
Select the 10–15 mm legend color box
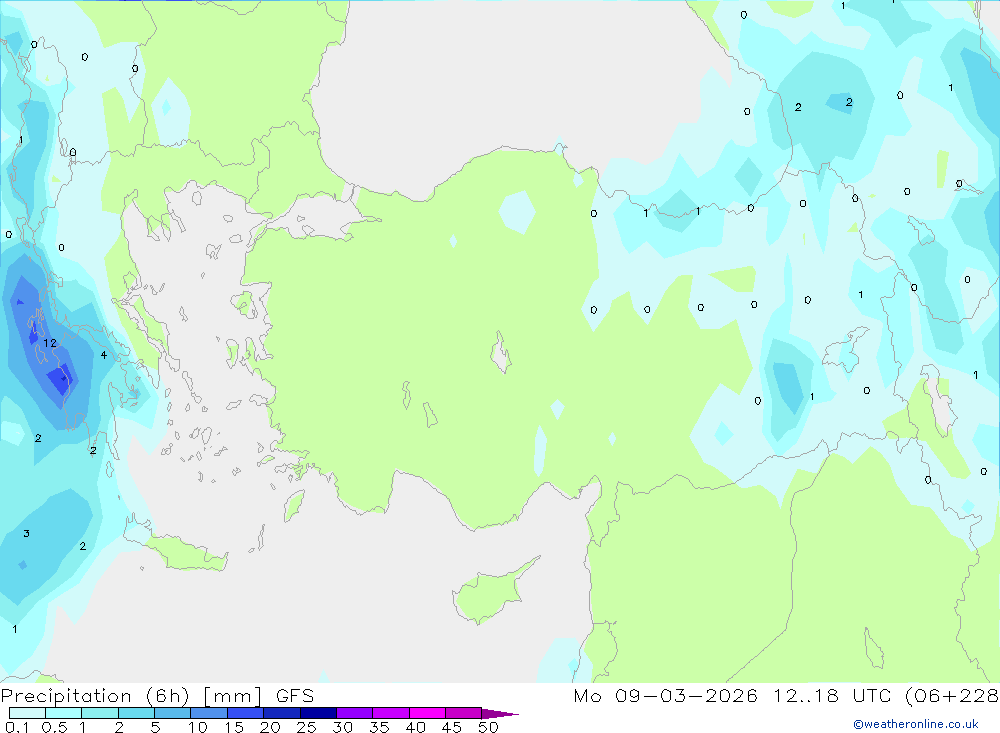[x=209, y=713]
